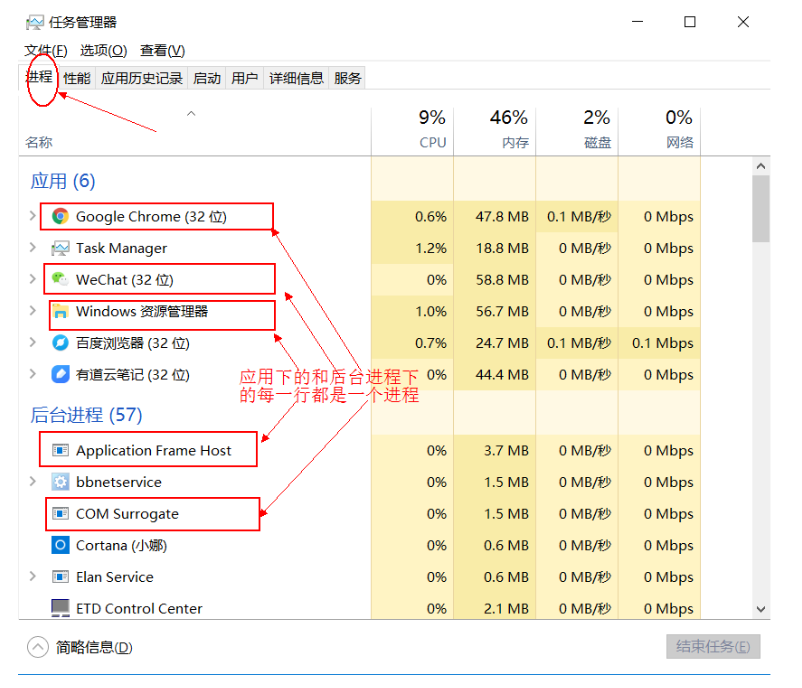
Task: Switch to the 用户 tab
Action: (244, 78)
